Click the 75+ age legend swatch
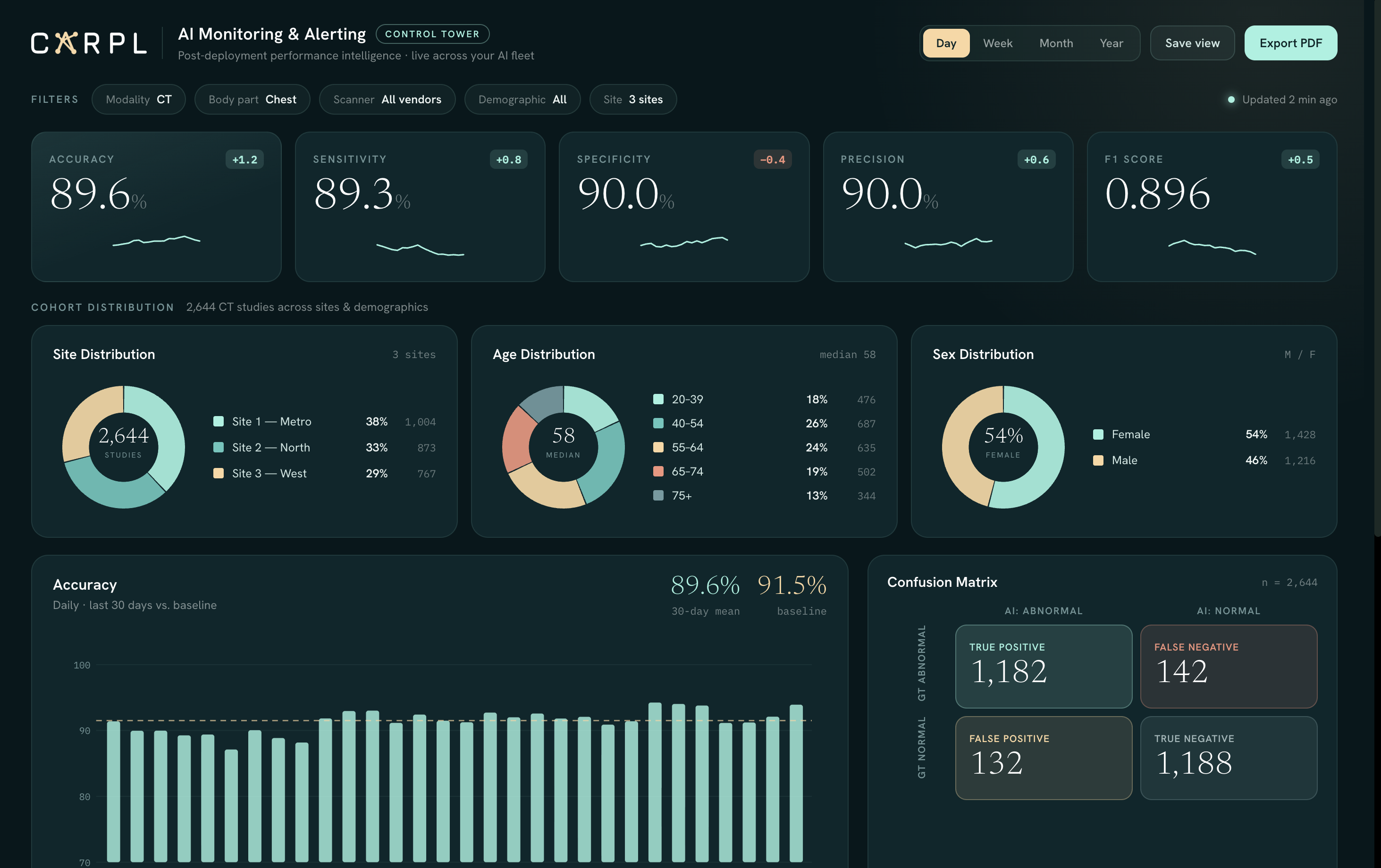Image resolution: width=1381 pixels, height=868 pixels. [658, 495]
